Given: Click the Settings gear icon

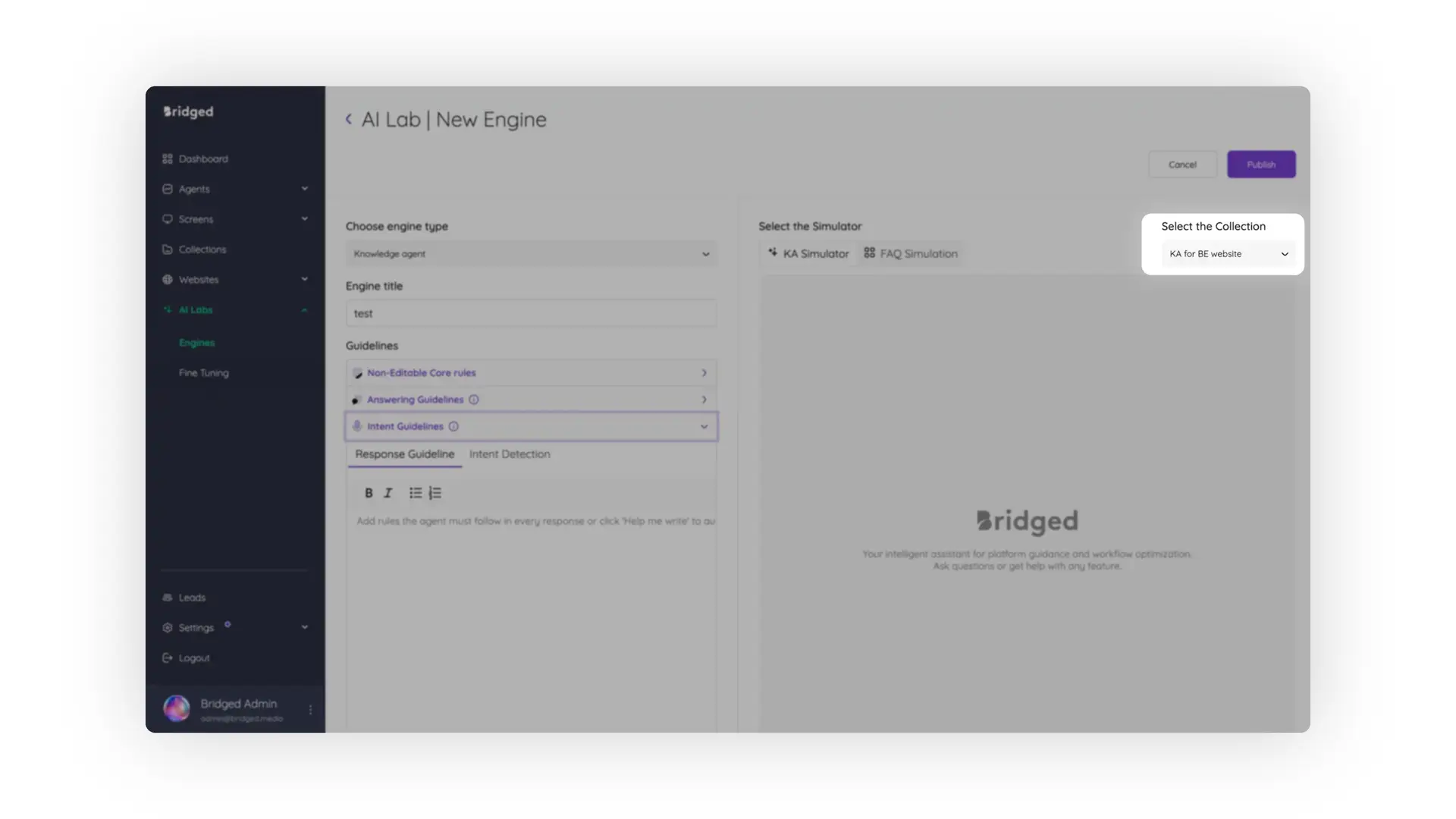Looking at the screenshot, I should click(x=168, y=627).
